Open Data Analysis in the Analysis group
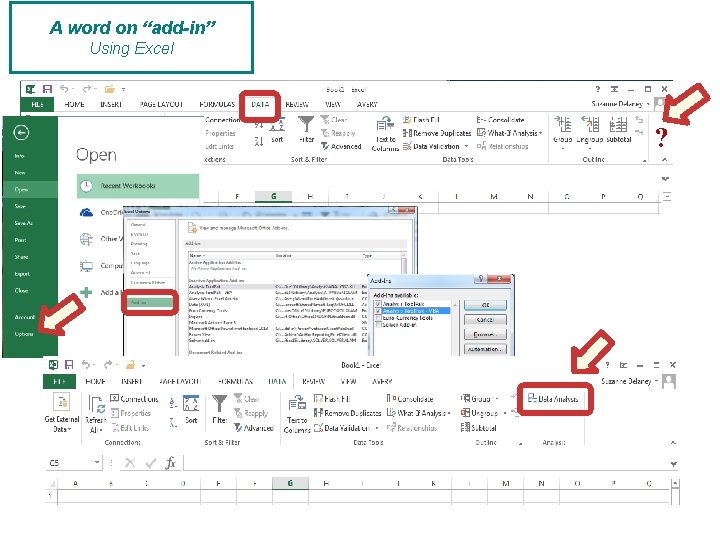 (553, 399)
